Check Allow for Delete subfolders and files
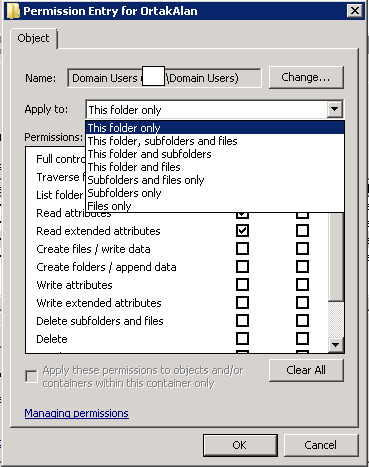 tap(242, 321)
